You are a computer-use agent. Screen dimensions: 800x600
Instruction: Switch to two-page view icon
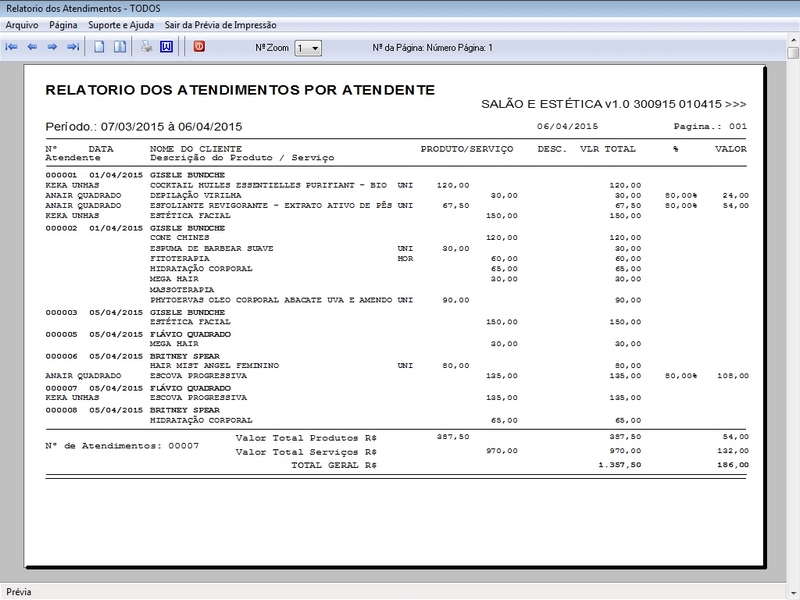coord(119,47)
